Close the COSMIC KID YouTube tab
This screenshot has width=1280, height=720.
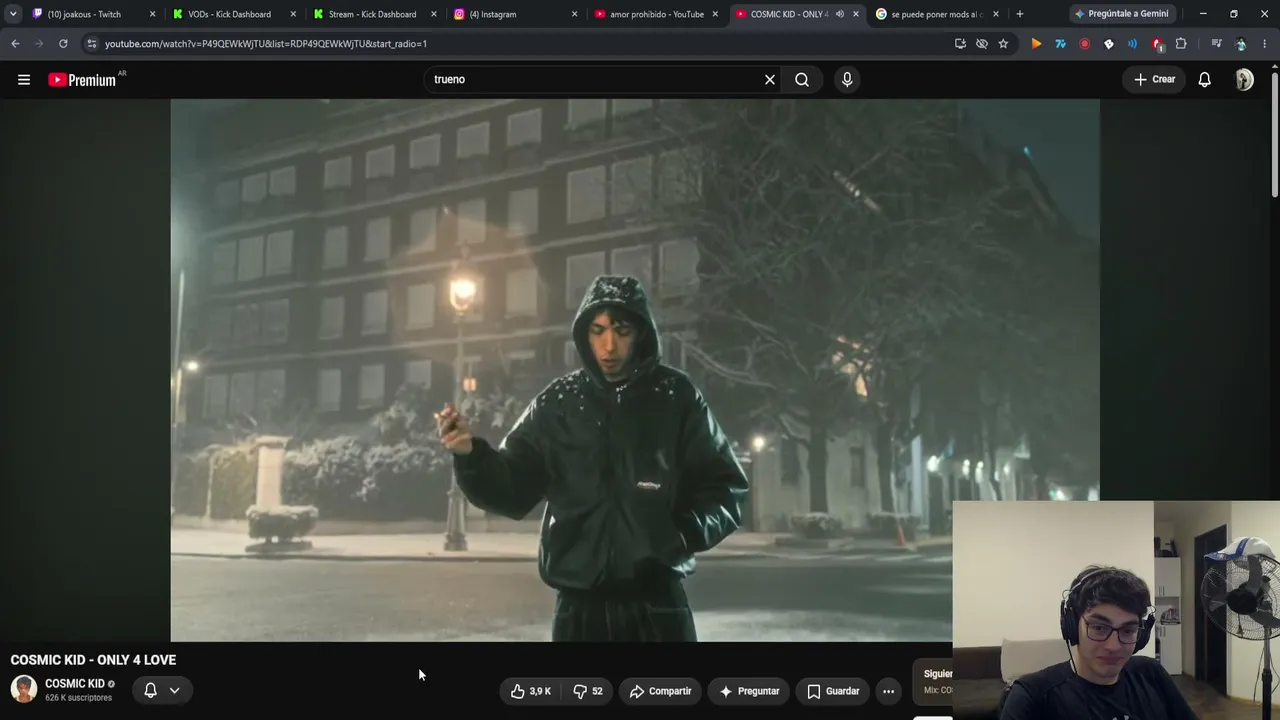pyautogui.click(x=856, y=14)
